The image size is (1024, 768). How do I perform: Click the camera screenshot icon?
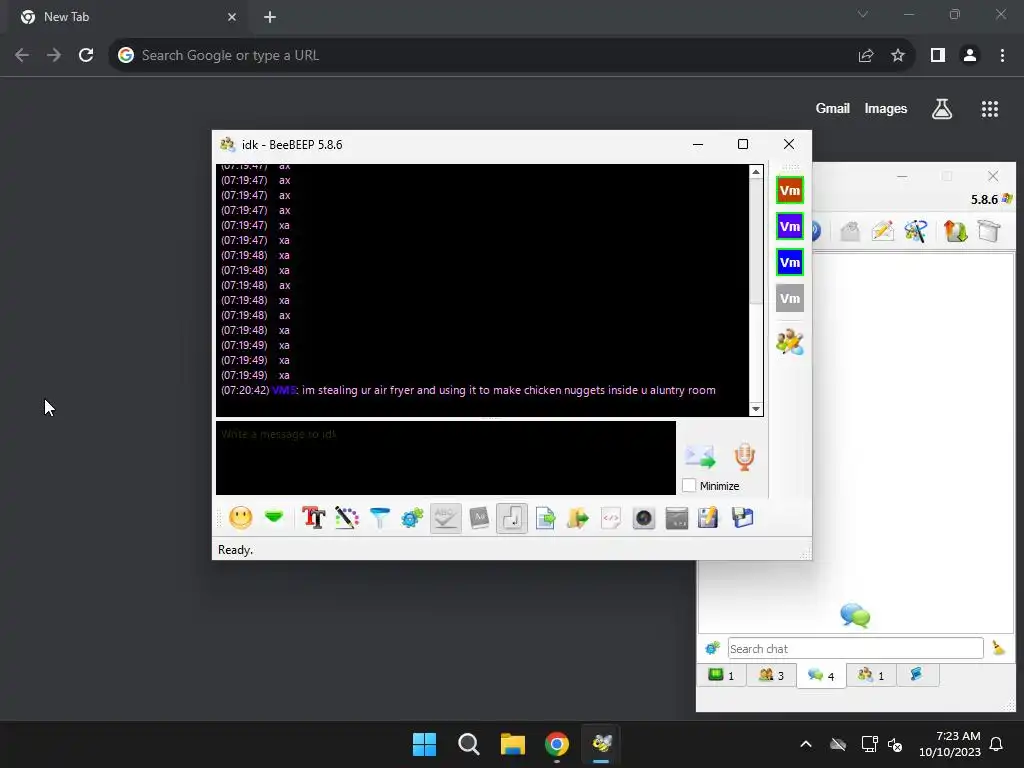point(644,518)
